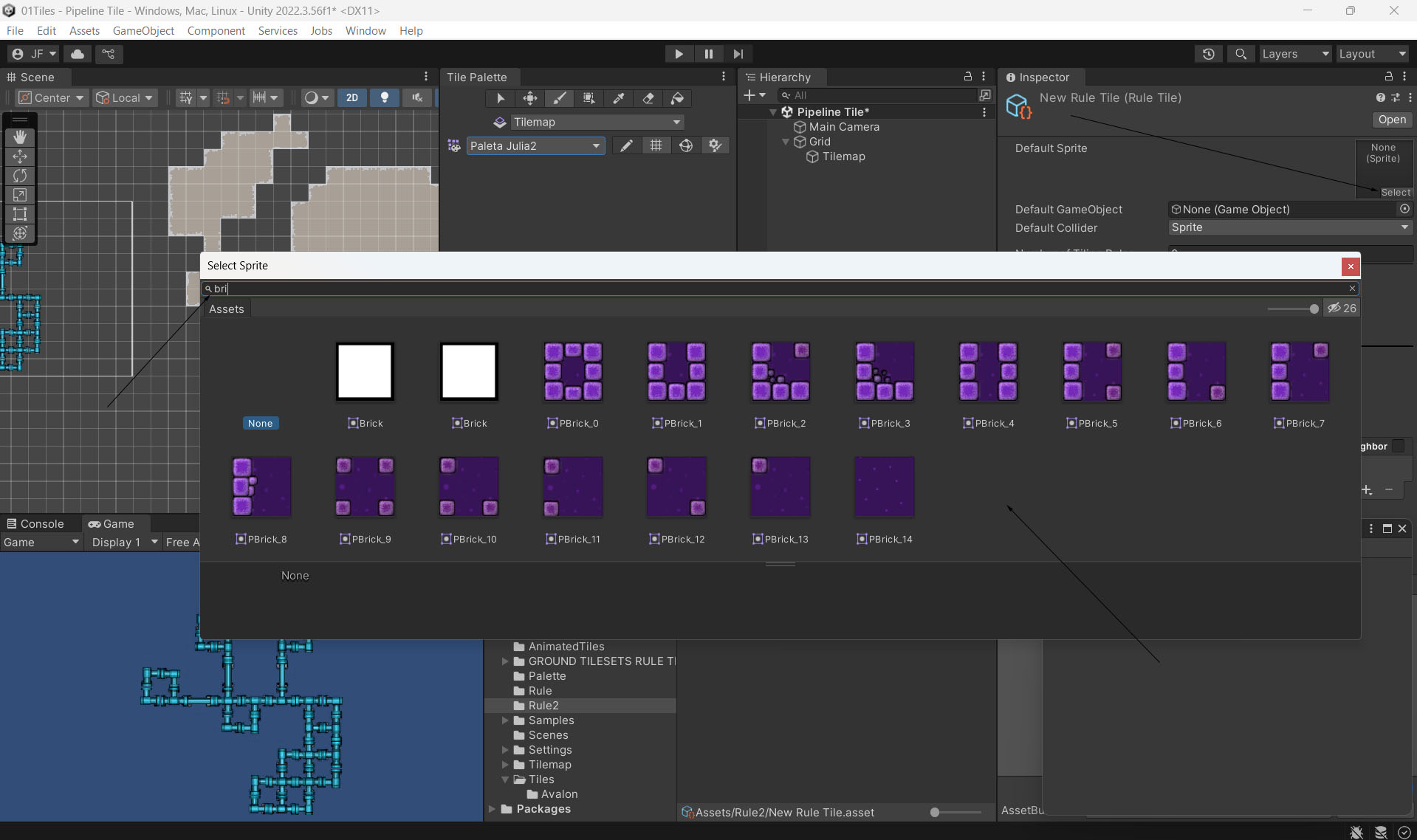Click the Open button in Inspector
1417x840 pixels.
(1391, 120)
